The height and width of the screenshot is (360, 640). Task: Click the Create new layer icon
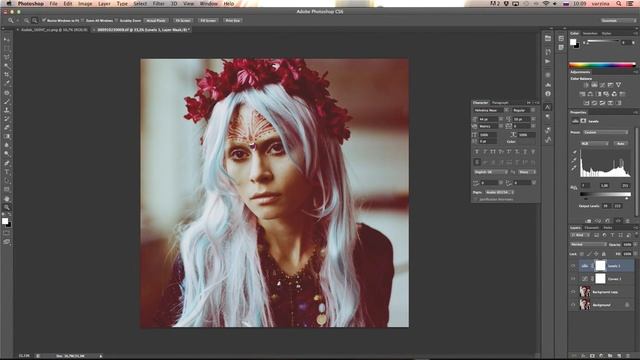(x=619, y=356)
